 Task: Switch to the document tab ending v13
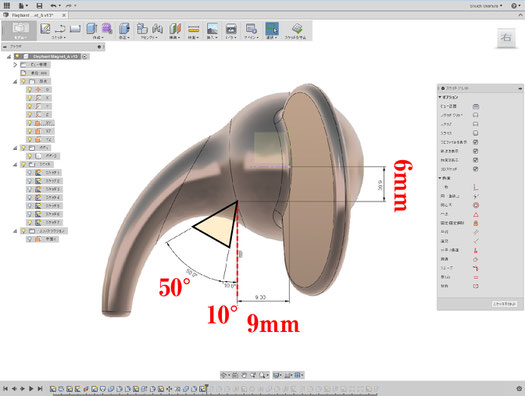34,15
